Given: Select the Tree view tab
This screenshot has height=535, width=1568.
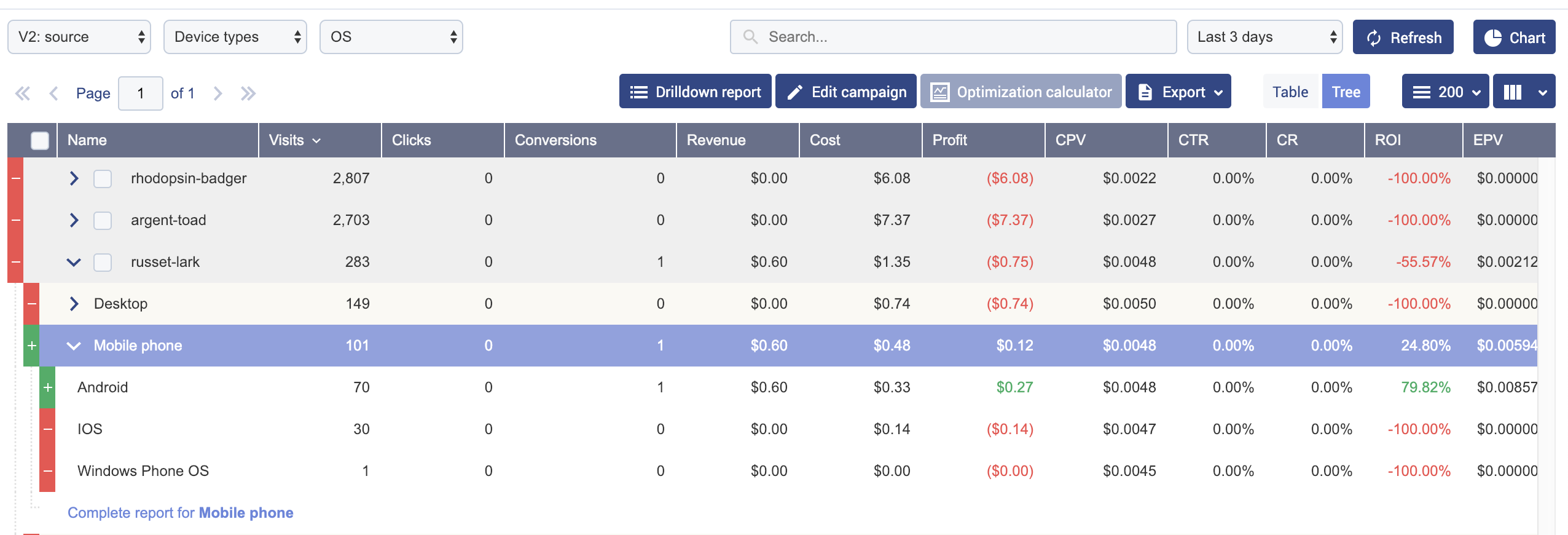Looking at the screenshot, I should point(1346,92).
